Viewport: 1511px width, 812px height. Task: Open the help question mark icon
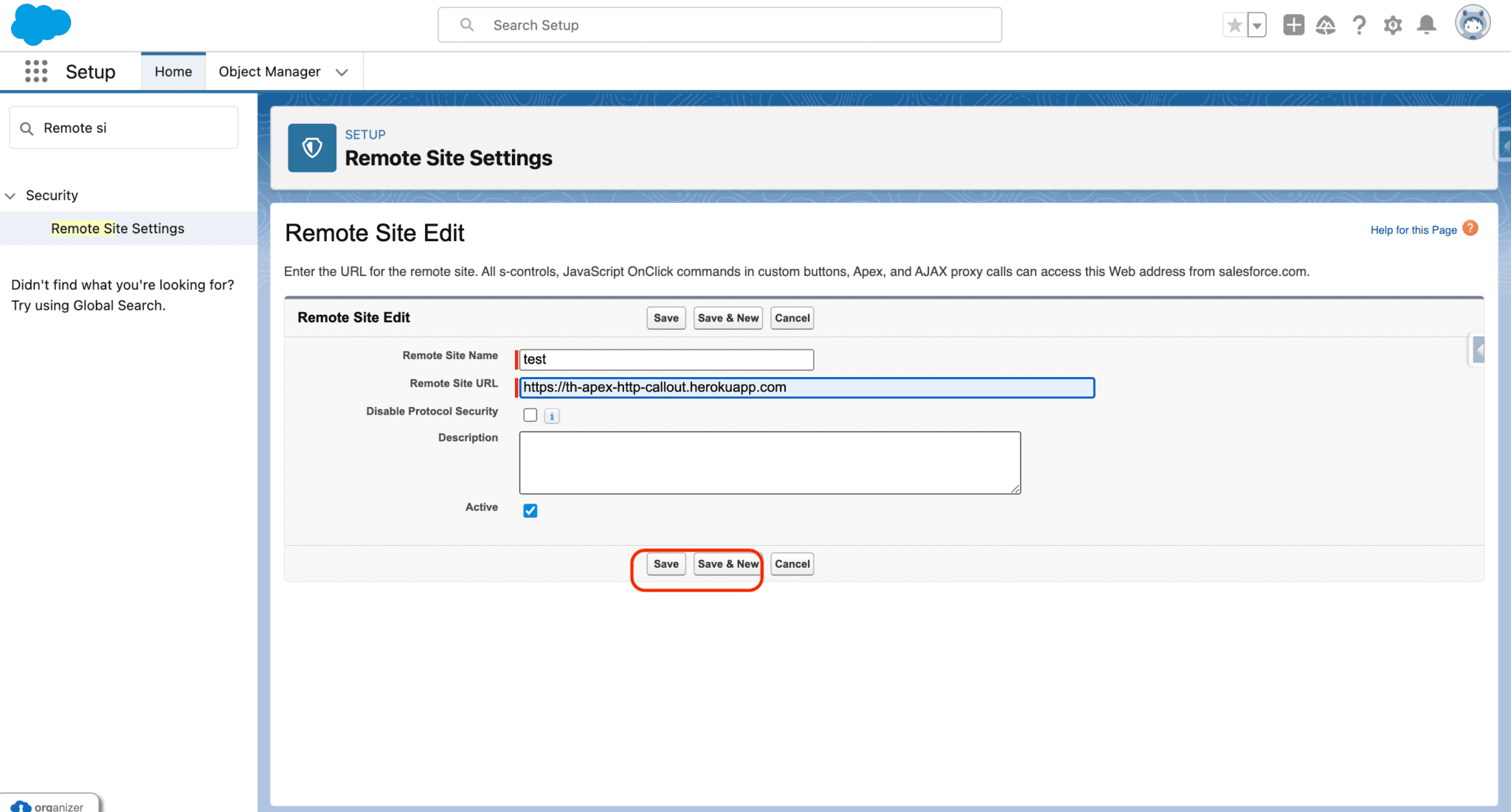click(1360, 24)
